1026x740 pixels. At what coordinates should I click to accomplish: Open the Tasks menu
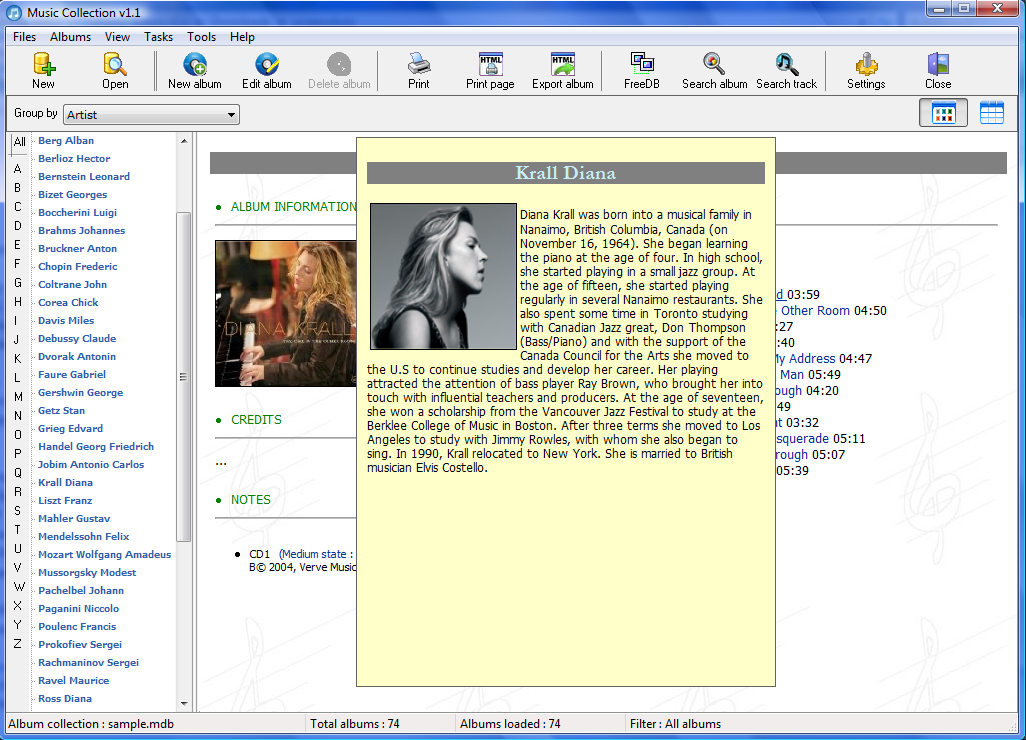tap(158, 37)
